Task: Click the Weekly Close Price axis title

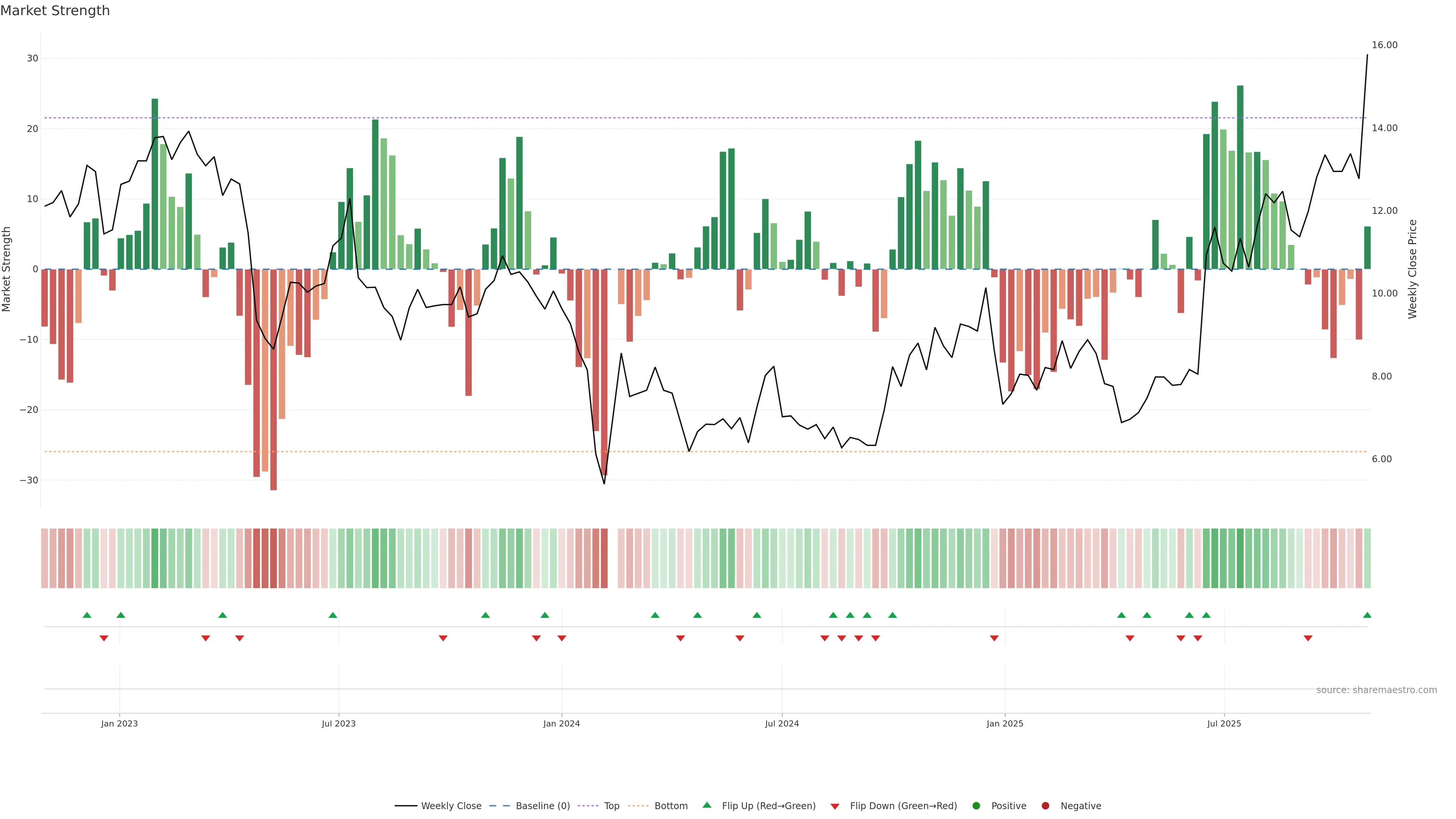Action: tap(1412, 269)
